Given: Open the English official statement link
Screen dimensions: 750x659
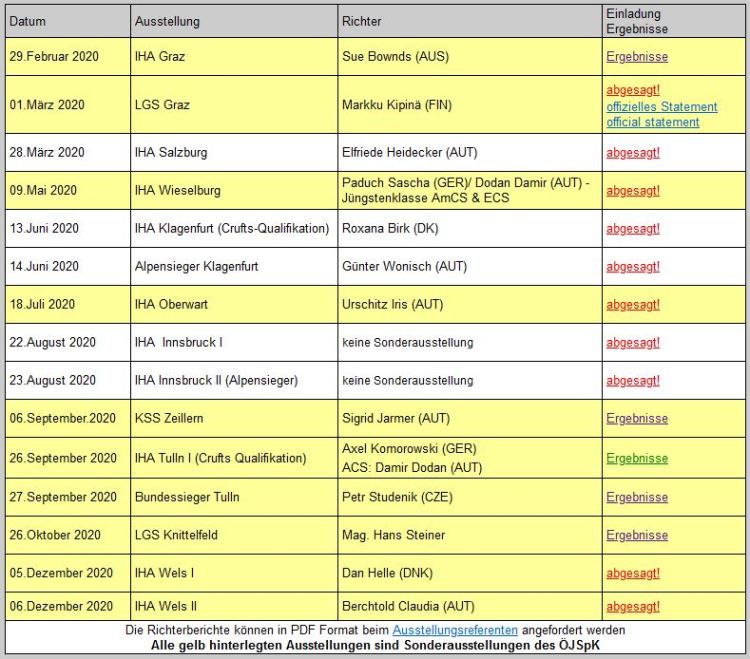Looking at the screenshot, I should [x=652, y=122].
